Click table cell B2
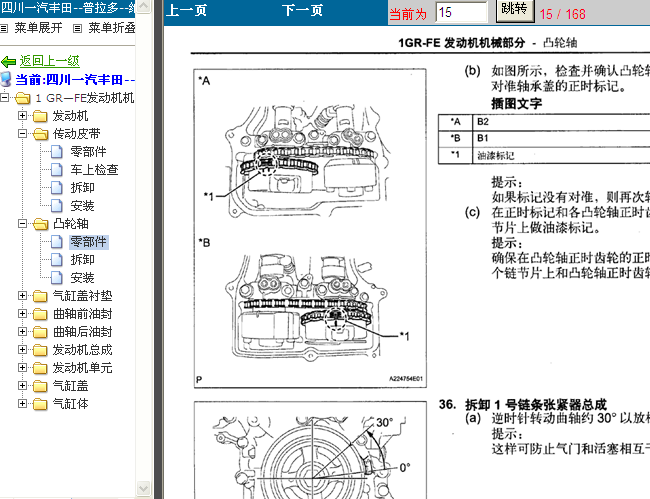 [483, 122]
